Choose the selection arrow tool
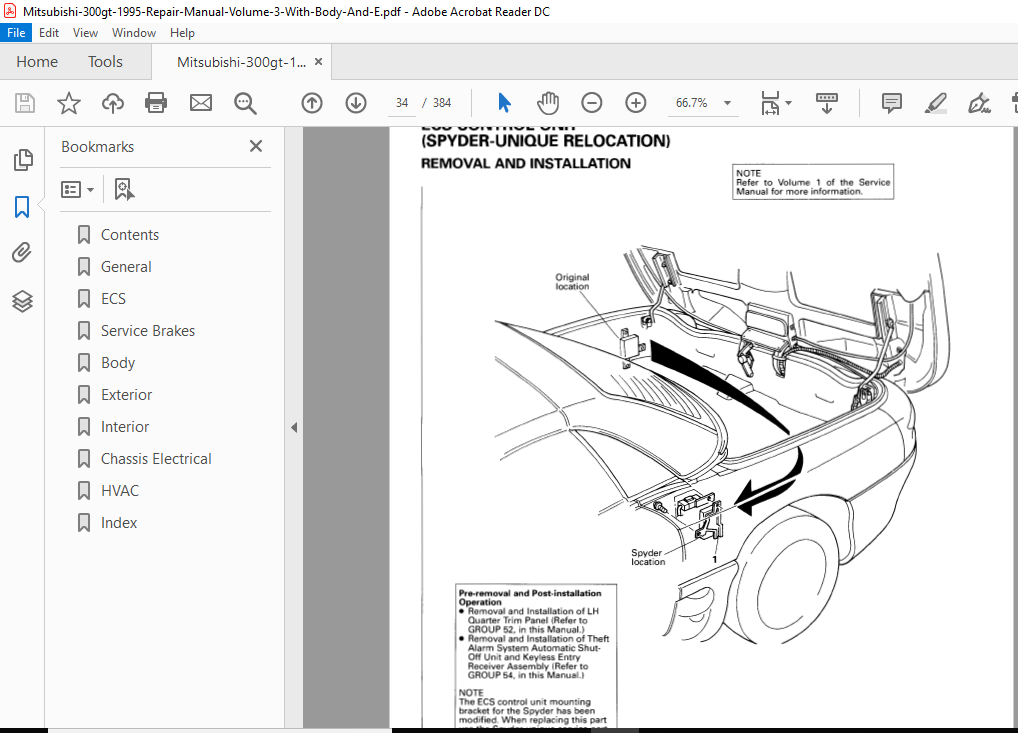1018x733 pixels. click(504, 103)
